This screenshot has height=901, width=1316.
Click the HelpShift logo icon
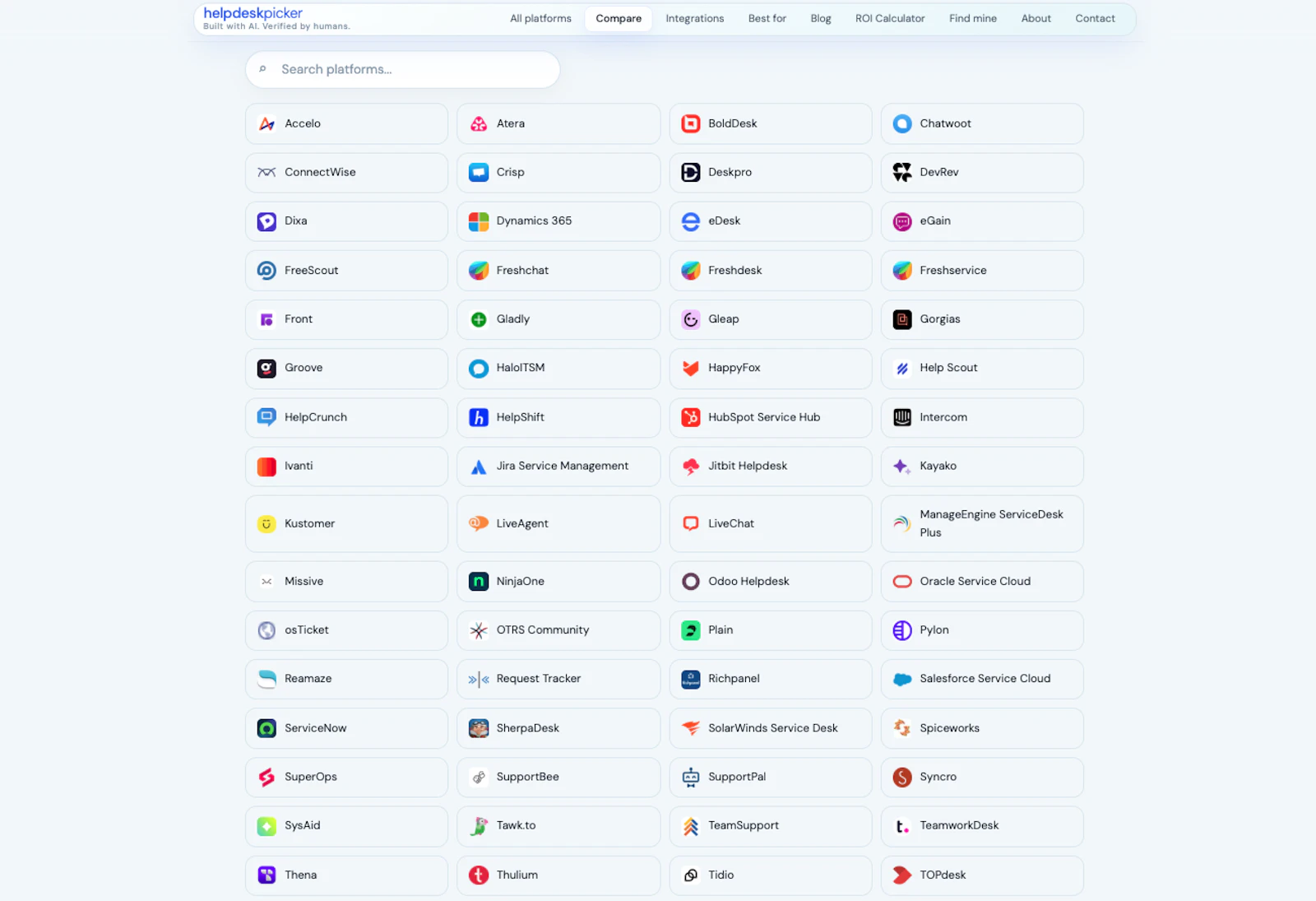[x=479, y=417]
